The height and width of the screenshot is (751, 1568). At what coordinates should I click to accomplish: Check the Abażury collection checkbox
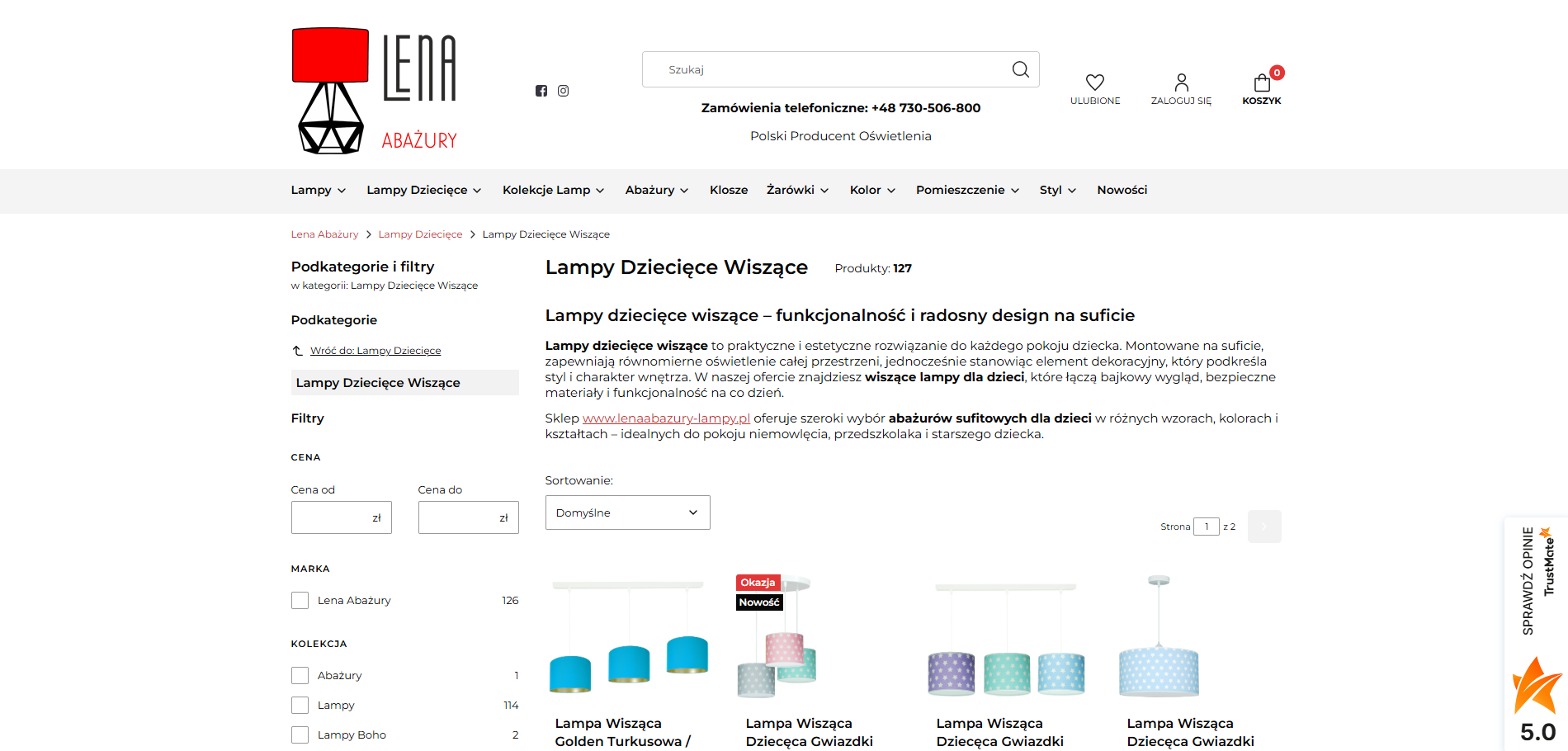point(300,675)
